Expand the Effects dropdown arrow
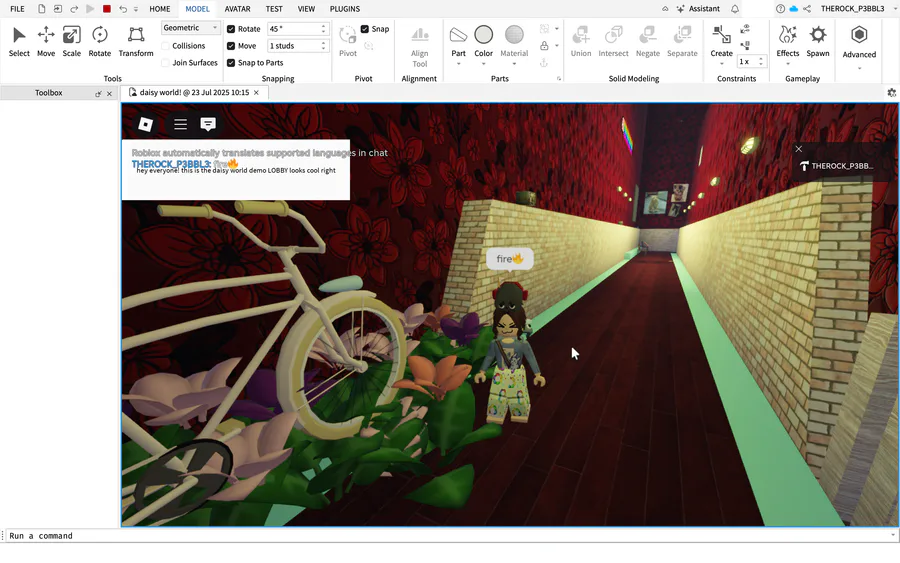The width and height of the screenshot is (900, 563). coord(788,64)
